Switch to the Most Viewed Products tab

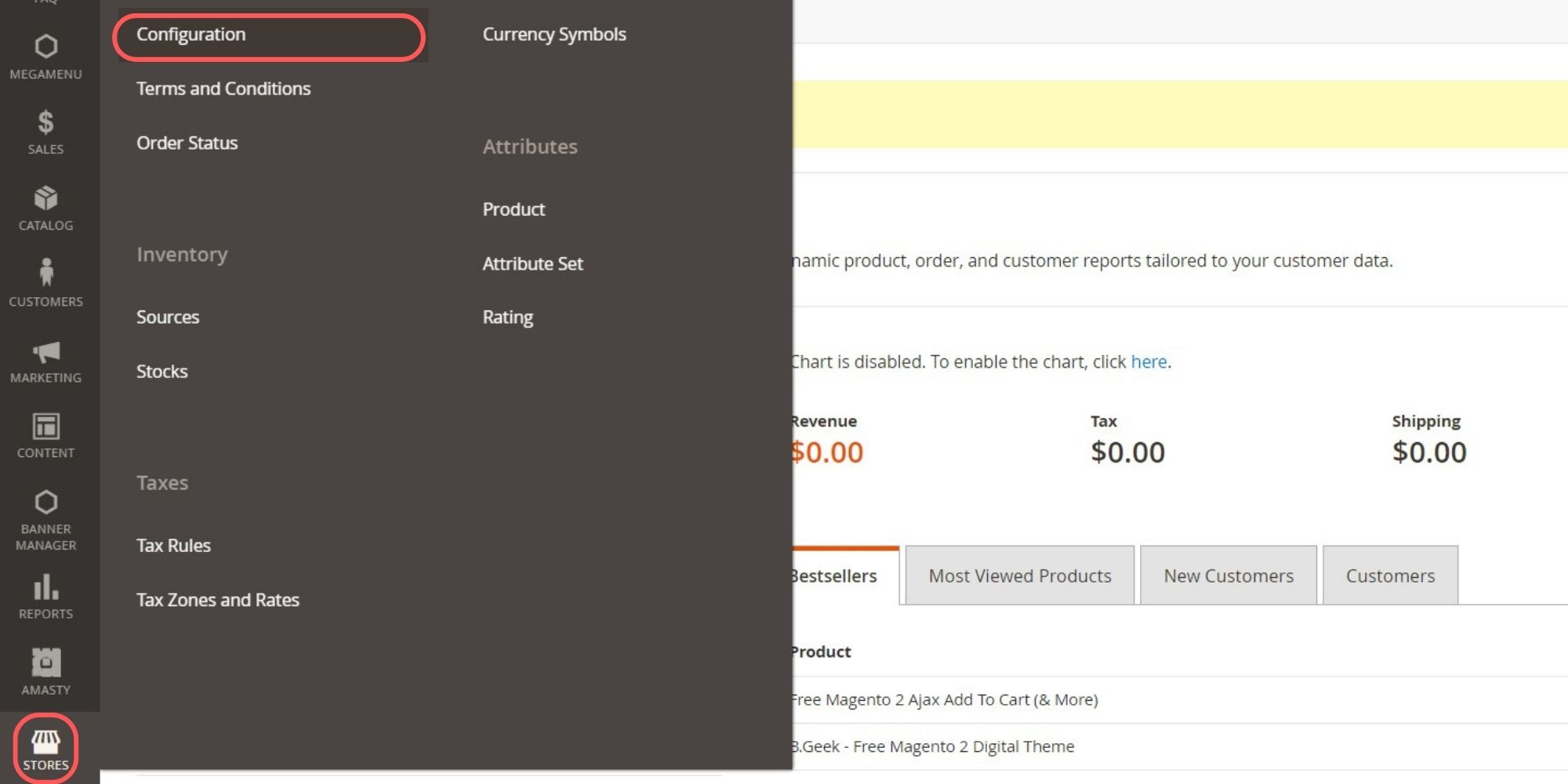[1019, 575]
